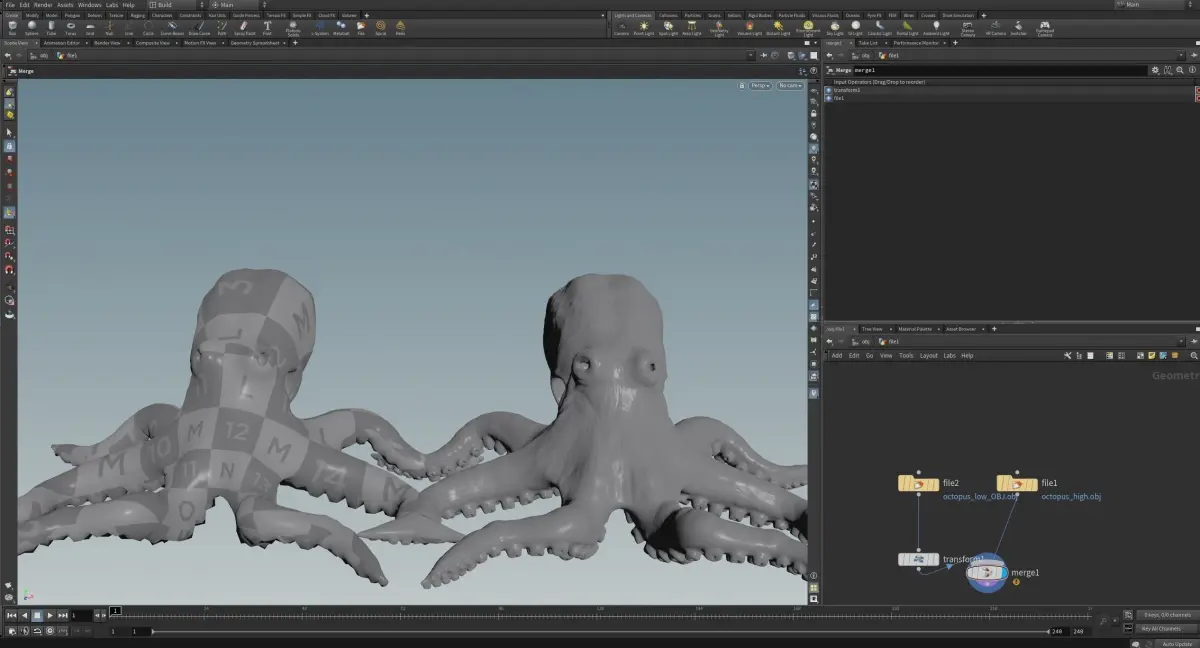The height and width of the screenshot is (648, 1200).
Task: Create an L-System from the shelf
Action: coord(320,27)
